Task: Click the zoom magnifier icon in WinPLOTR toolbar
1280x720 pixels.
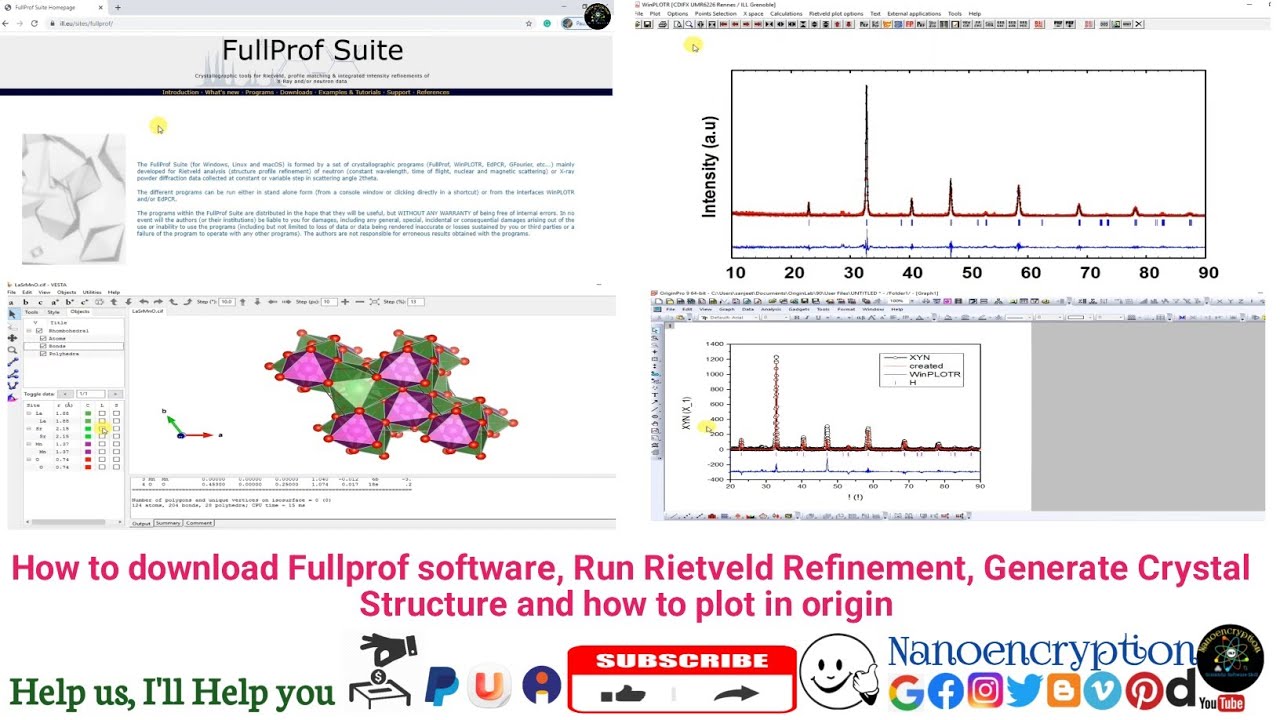Action: [689, 24]
